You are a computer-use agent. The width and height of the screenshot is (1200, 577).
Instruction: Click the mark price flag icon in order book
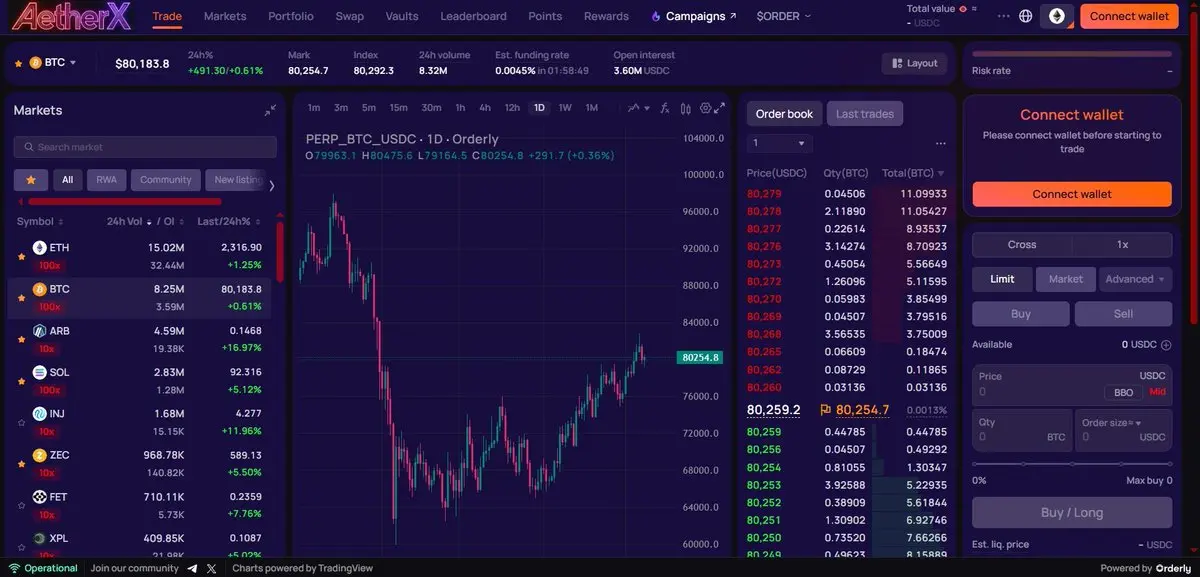pyautogui.click(x=825, y=409)
